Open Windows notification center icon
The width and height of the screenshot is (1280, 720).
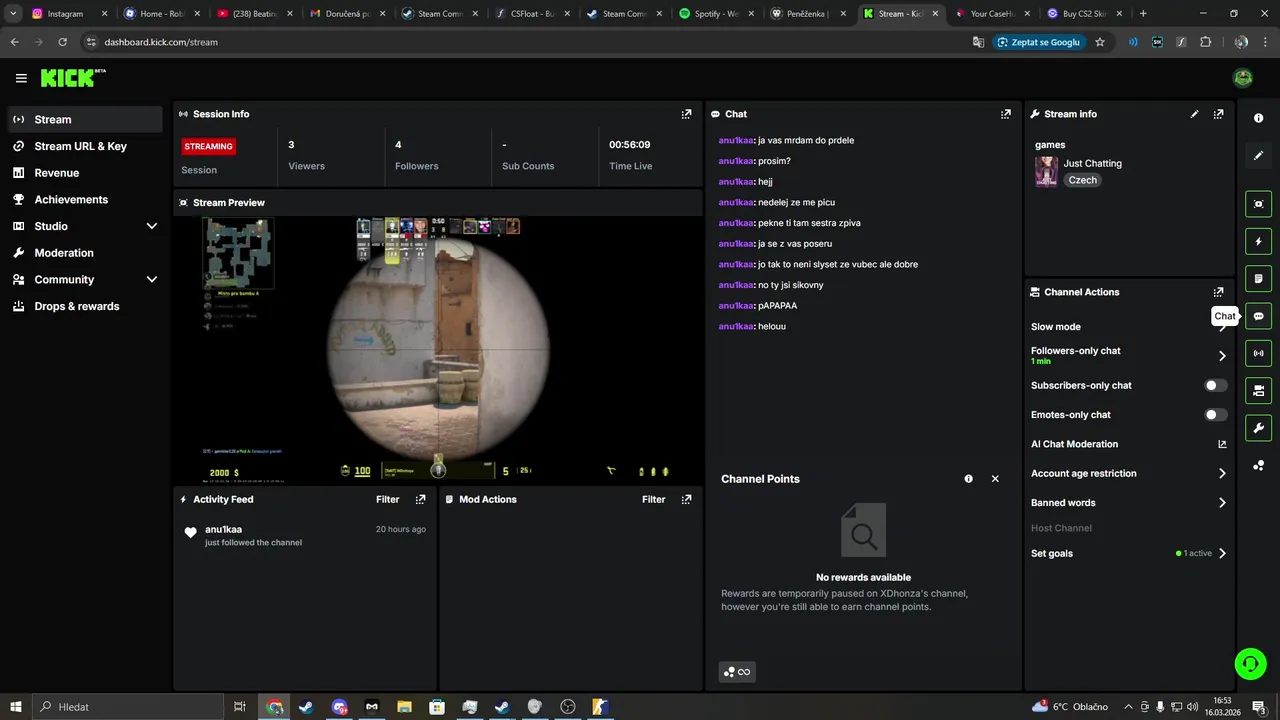click(x=1259, y=707)
